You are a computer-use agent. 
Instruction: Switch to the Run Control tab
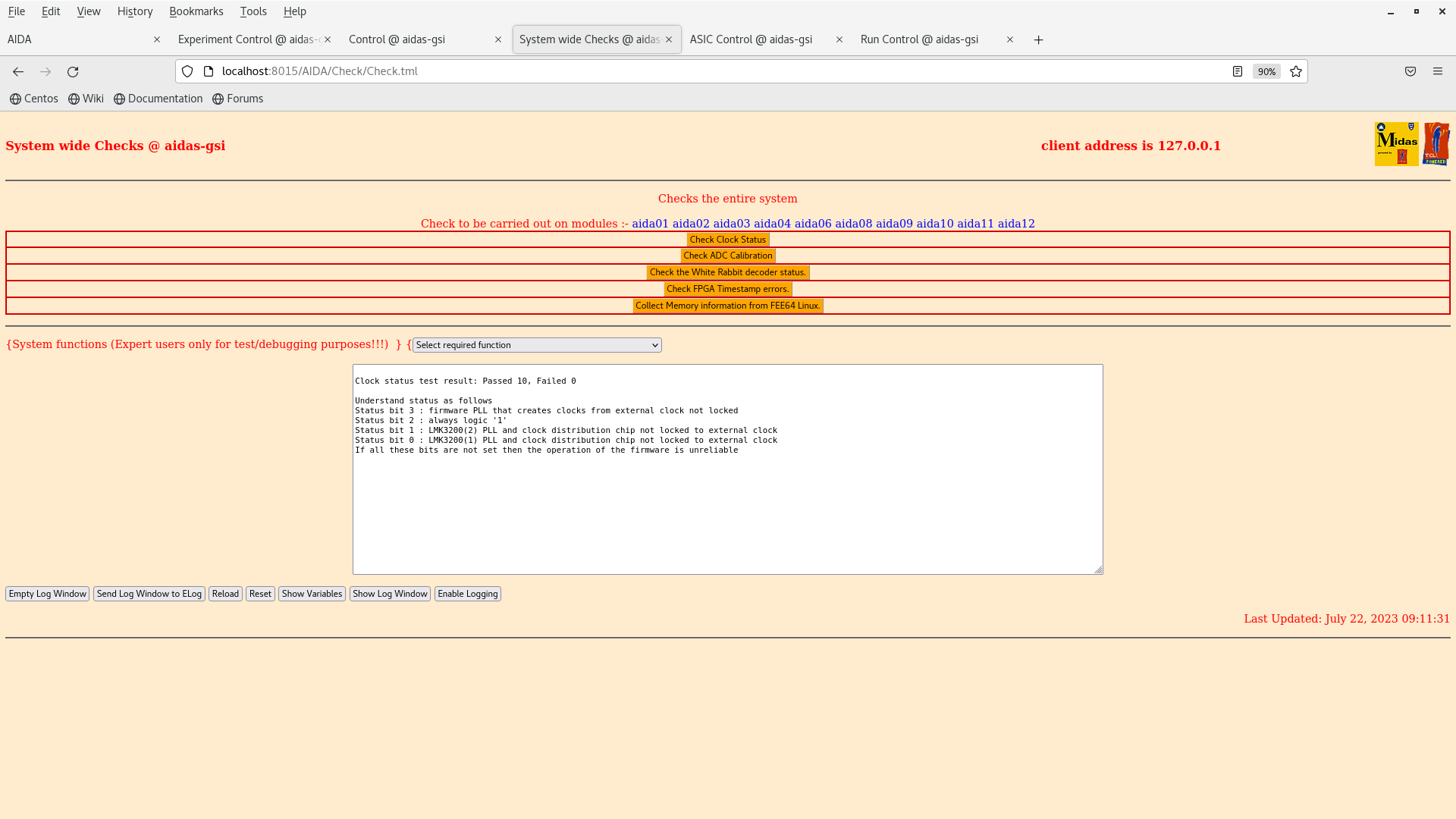coord(919,39)
